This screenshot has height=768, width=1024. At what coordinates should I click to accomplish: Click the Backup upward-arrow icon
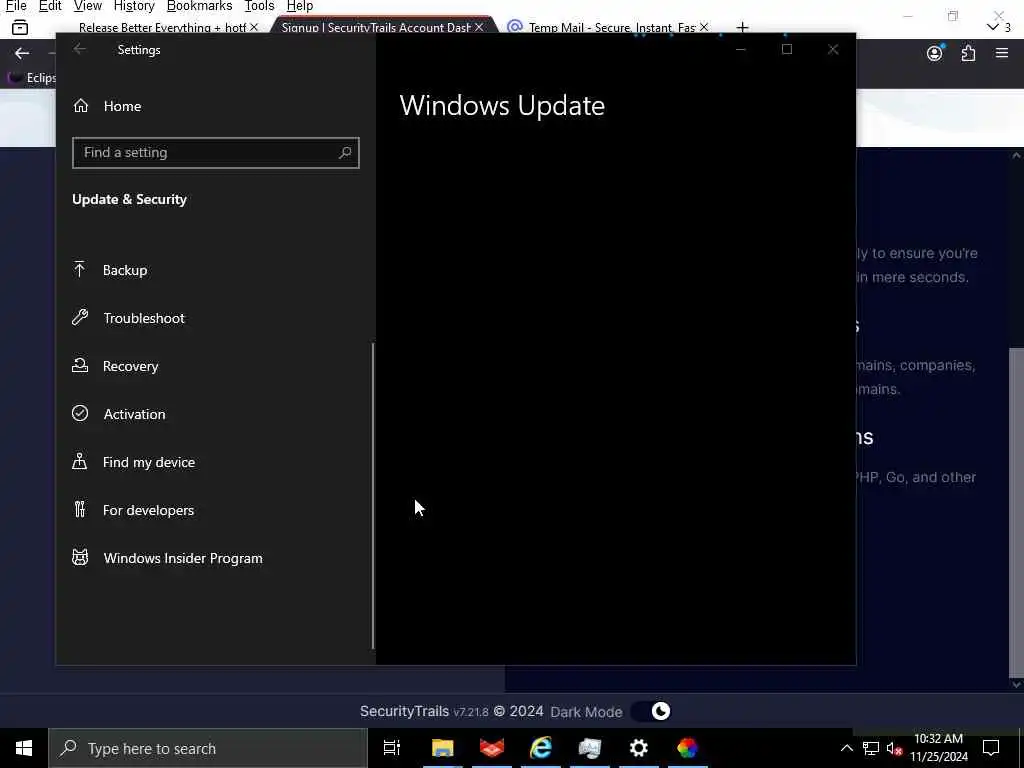[80, 269]
